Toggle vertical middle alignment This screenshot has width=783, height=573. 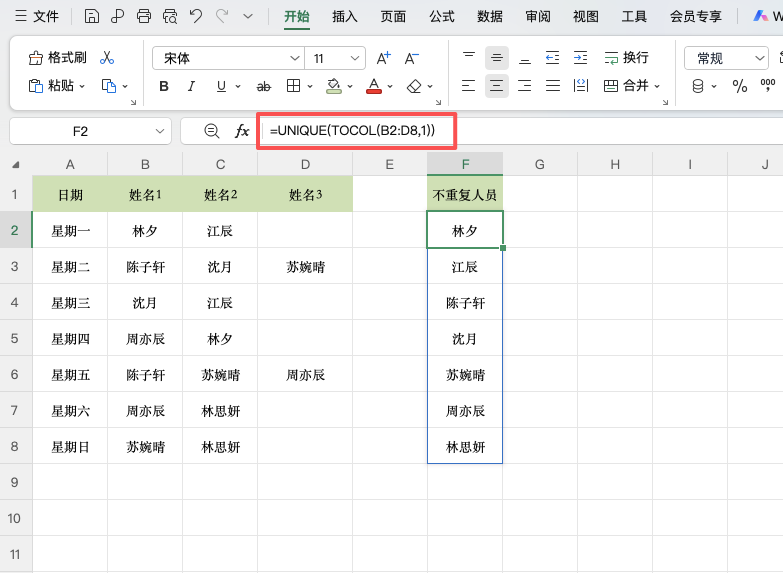point(496,58)
